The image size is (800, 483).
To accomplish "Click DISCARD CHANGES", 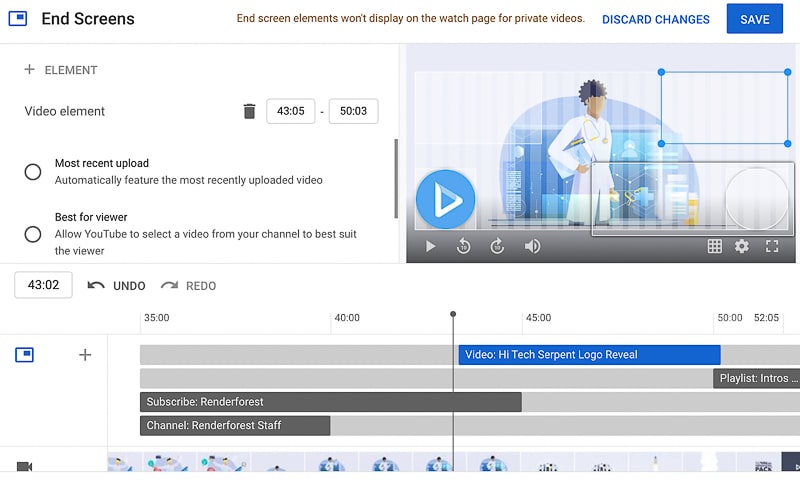I will point(656,19).
